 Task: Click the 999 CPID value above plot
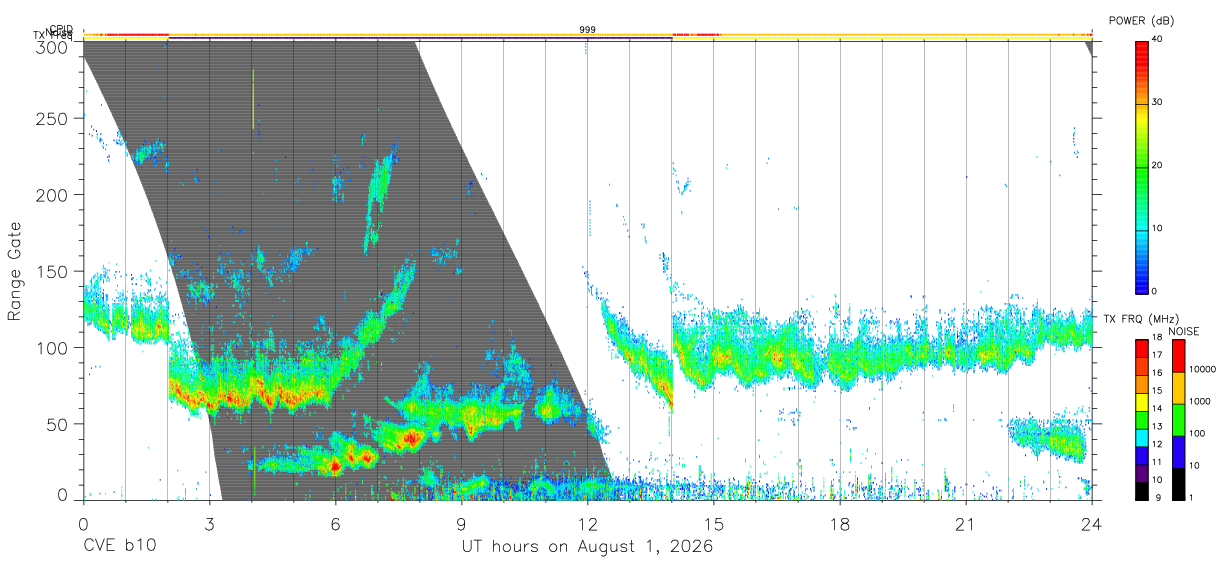click(588, 30)
